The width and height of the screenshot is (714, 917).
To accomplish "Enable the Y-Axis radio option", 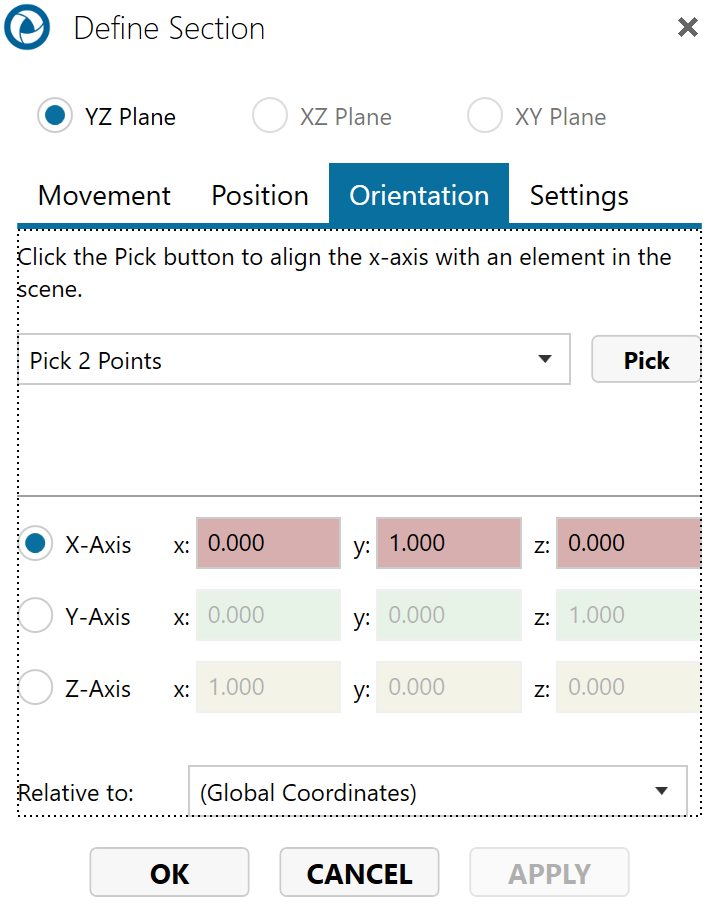I will point(37,616).
